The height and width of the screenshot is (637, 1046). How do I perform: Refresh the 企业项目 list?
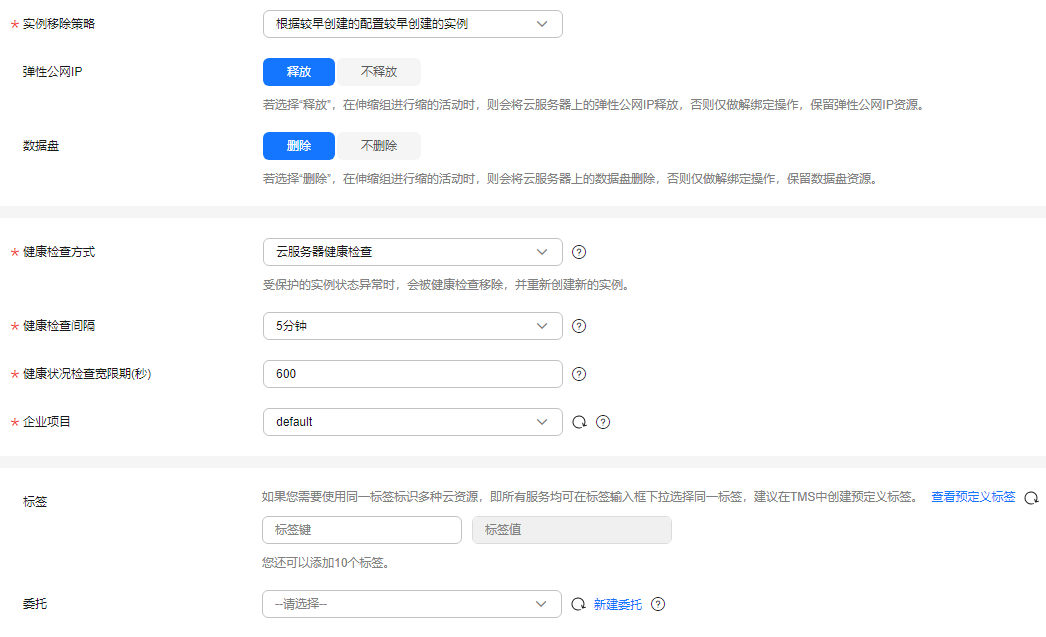click(579, 422)
